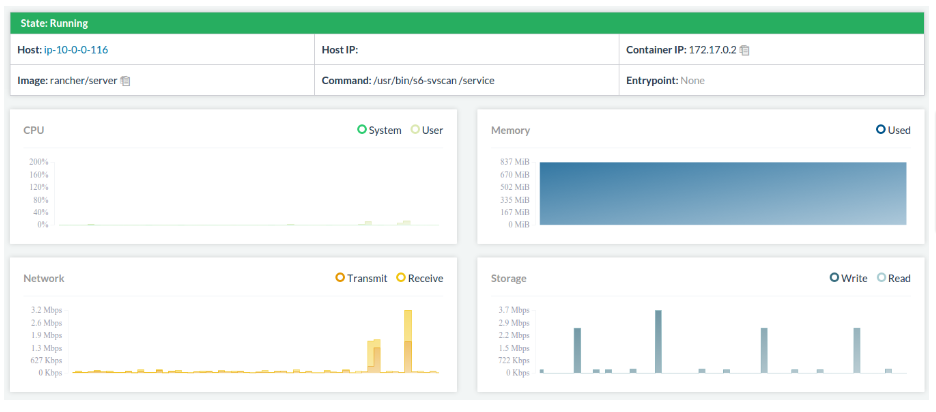Toggle the System series in CPU legend
Screen dimensions: 936x412
click(379, 130)
